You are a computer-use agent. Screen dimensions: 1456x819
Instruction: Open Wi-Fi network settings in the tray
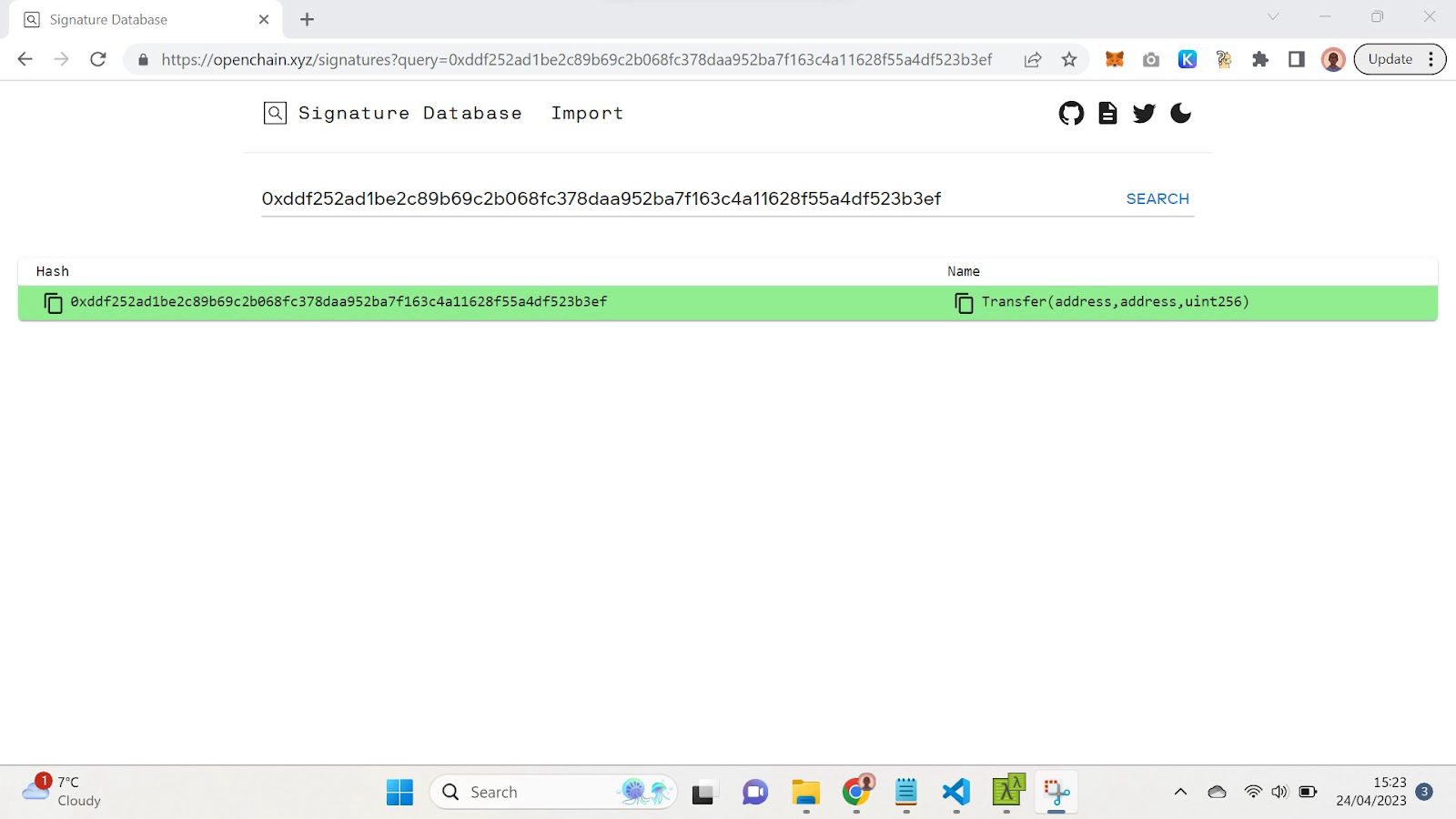(x=1253, y=792)
